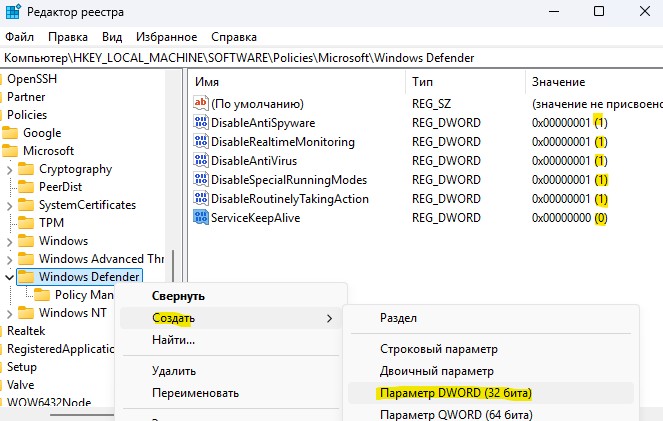Click the DisableRealtimeMonitoring row's REG_DWORD type

[446, 142]
